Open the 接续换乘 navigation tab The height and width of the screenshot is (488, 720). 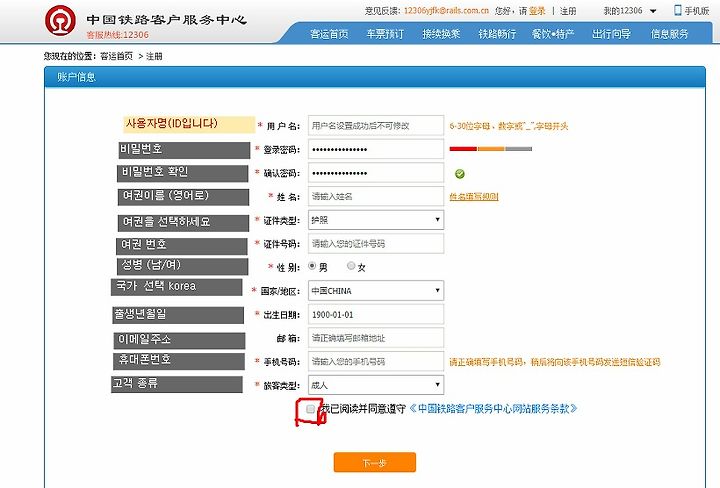click(x=441, y=34)
